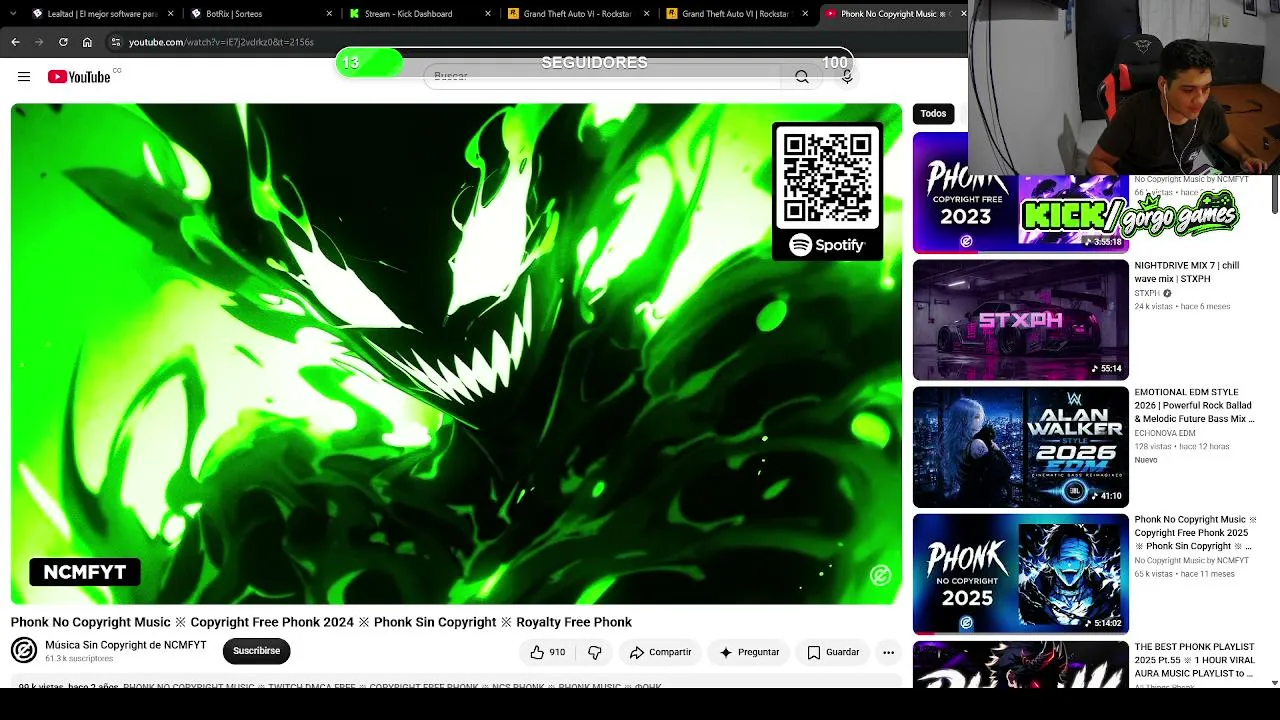The width and height of the screenshot is (1280, 720).
Task: Switch to the first Grand Theft Auto VI tab
Action: click(x=579, y=14)
